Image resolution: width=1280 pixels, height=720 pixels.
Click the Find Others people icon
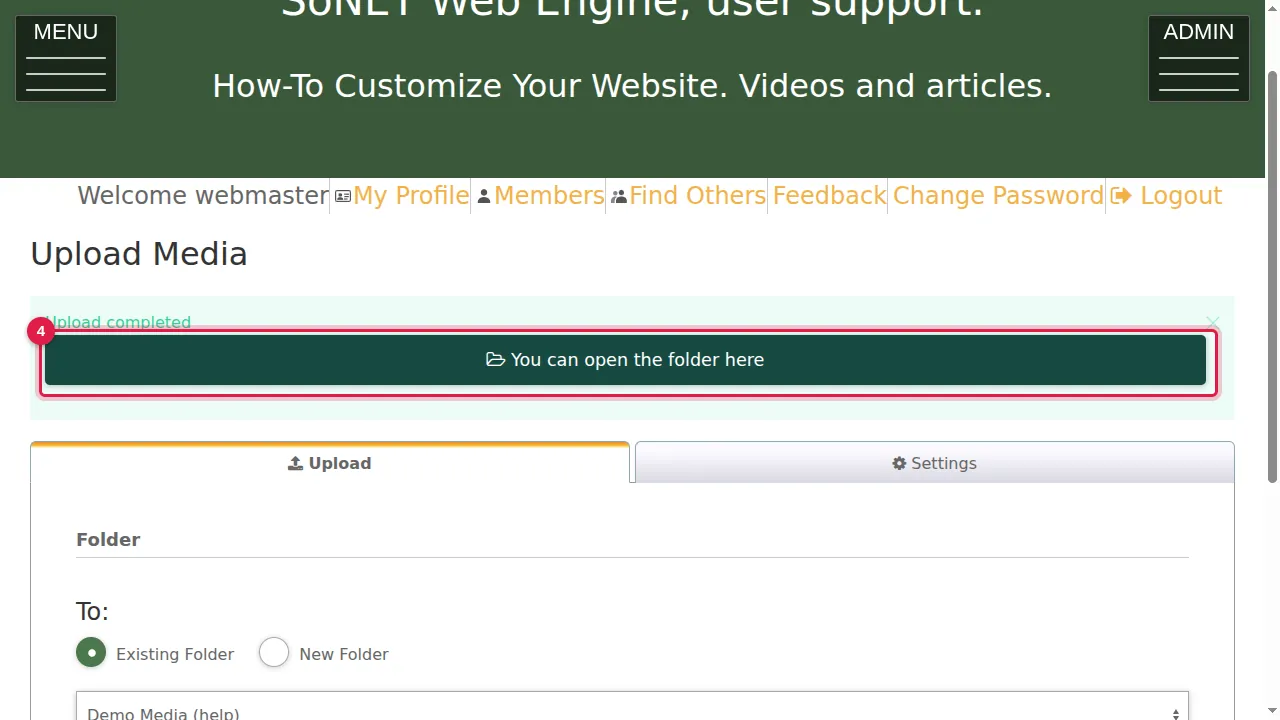click(619, 197)
